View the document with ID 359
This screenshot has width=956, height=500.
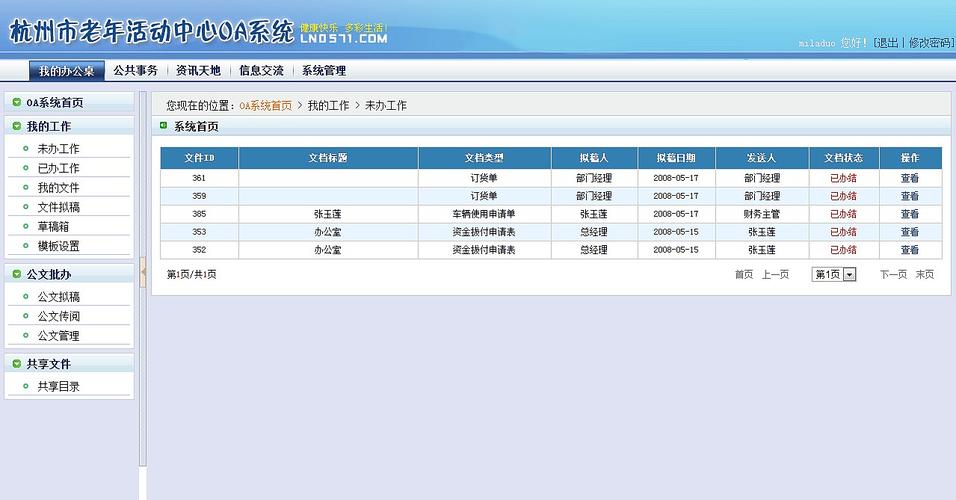click(x=910, y=196)
